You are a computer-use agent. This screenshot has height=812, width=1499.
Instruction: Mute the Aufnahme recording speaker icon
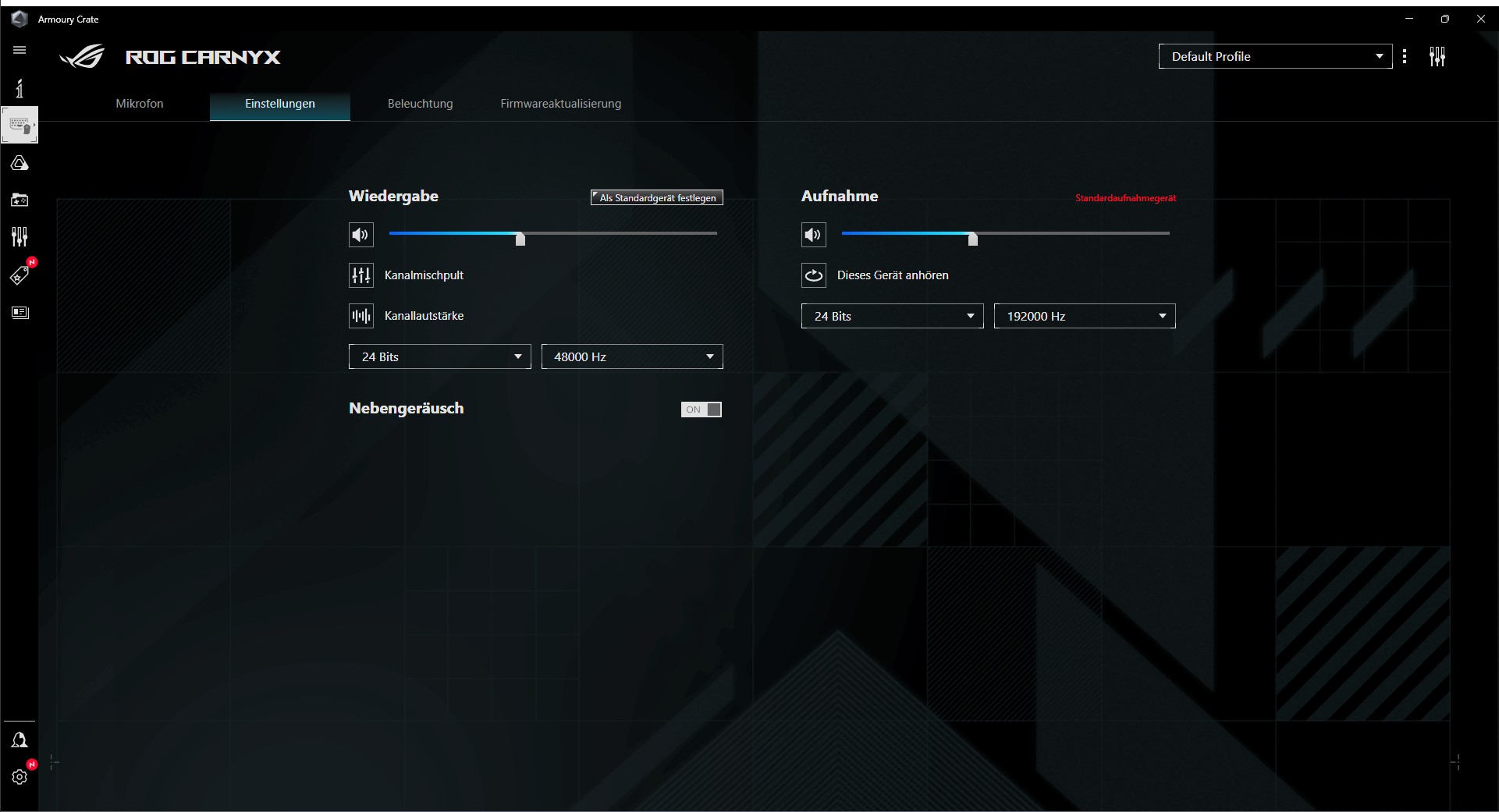coord(813,235)
